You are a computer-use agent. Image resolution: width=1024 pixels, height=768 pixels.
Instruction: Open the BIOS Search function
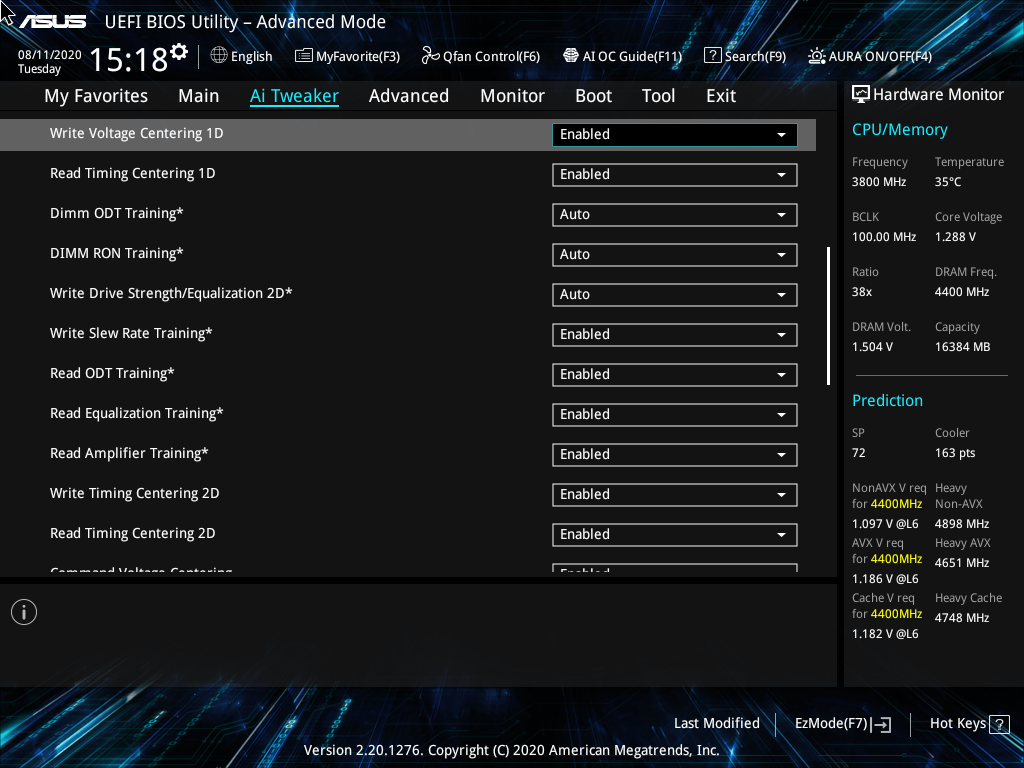[745, 56]
